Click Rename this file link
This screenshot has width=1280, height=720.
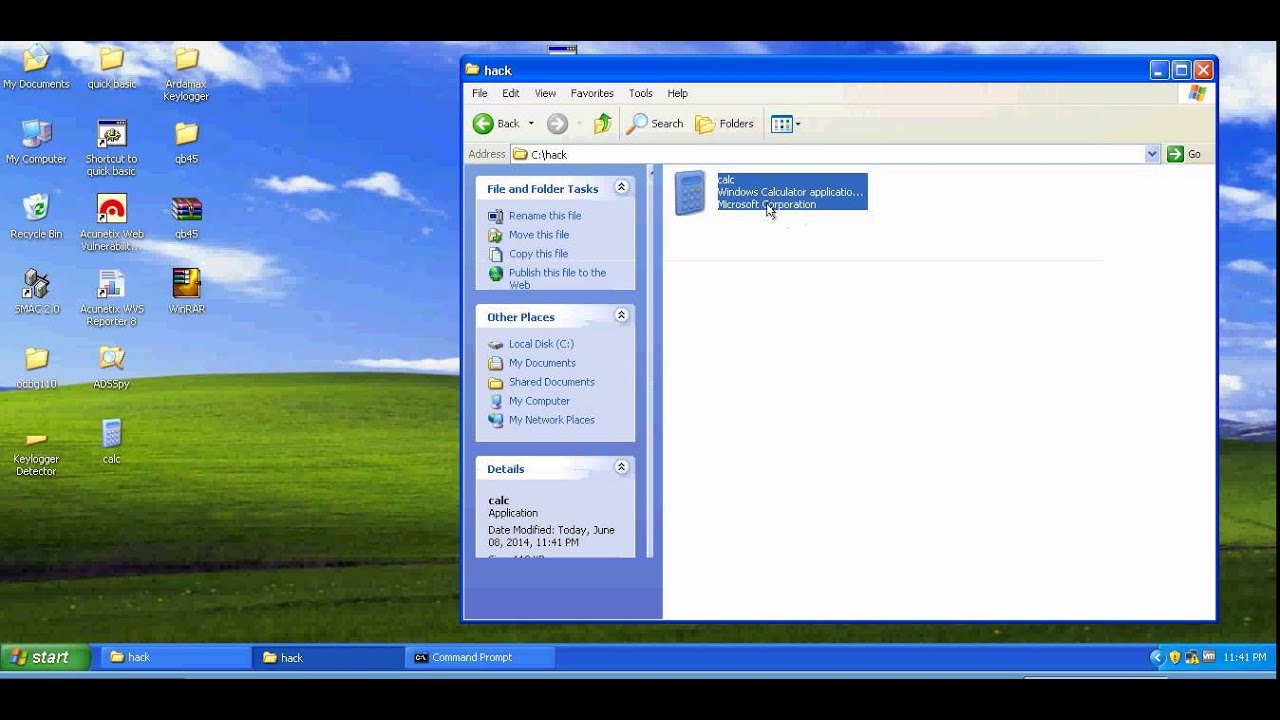point(544,216)
